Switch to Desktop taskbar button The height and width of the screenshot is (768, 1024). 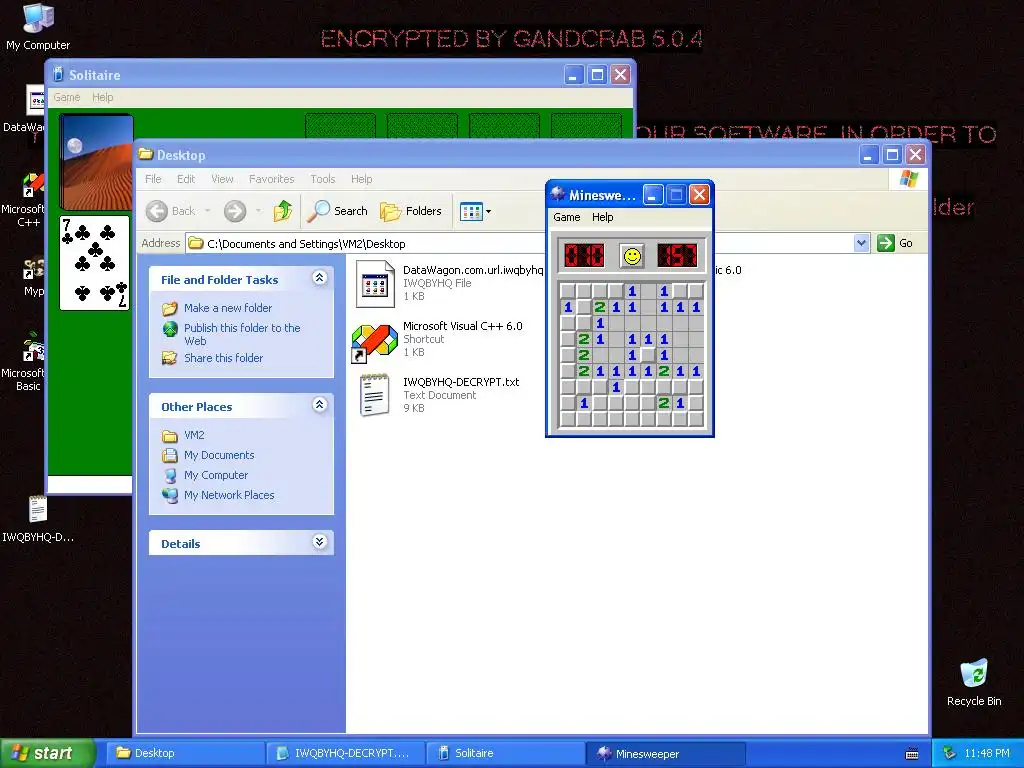click(x=186, y=753)
